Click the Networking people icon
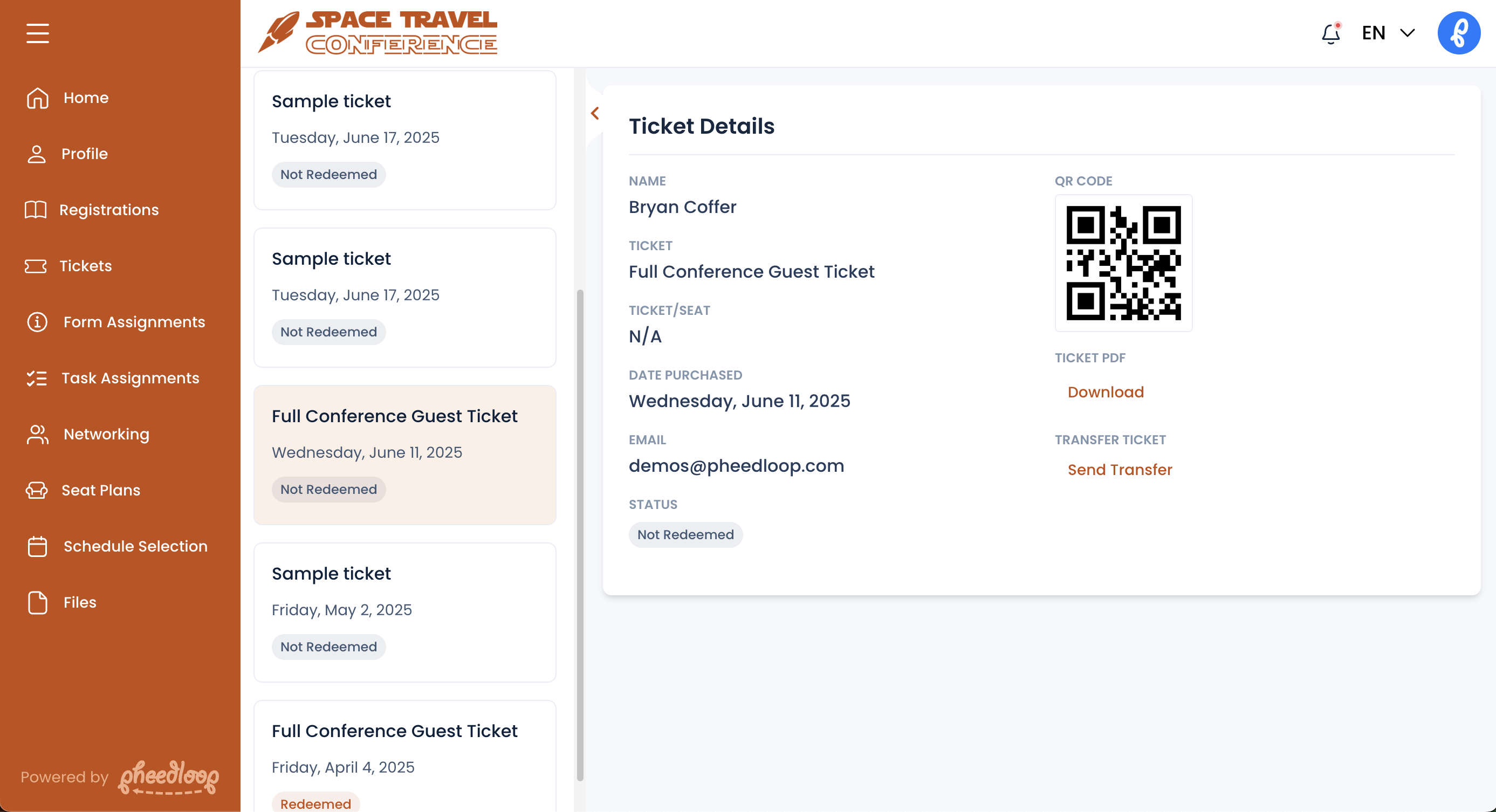This screenshot has width=1496, height=812. point(37,434)
